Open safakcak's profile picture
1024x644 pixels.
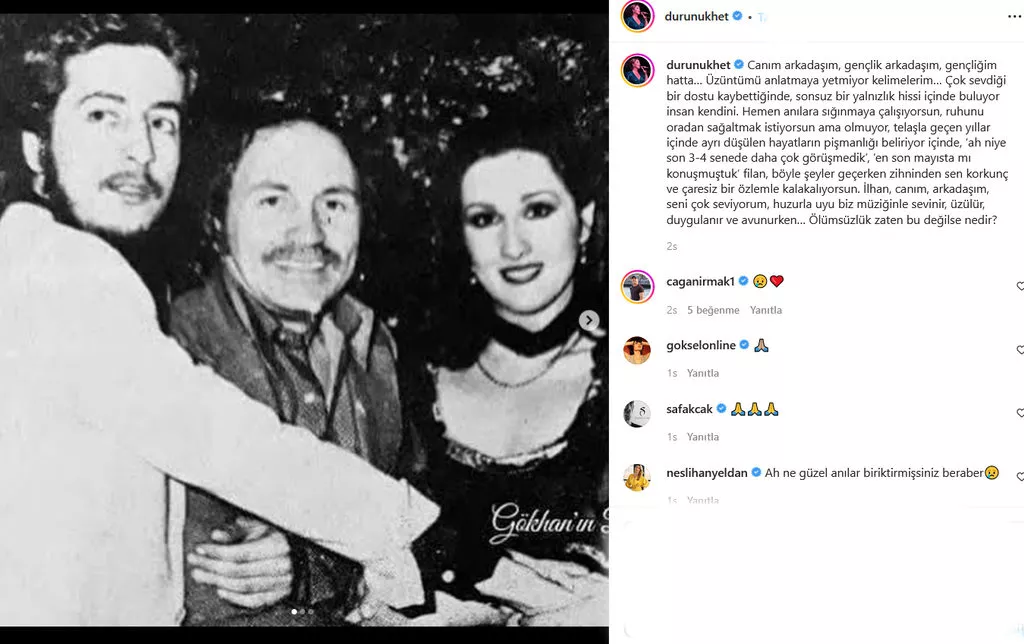pyautogui.click(x=637, y=413)
